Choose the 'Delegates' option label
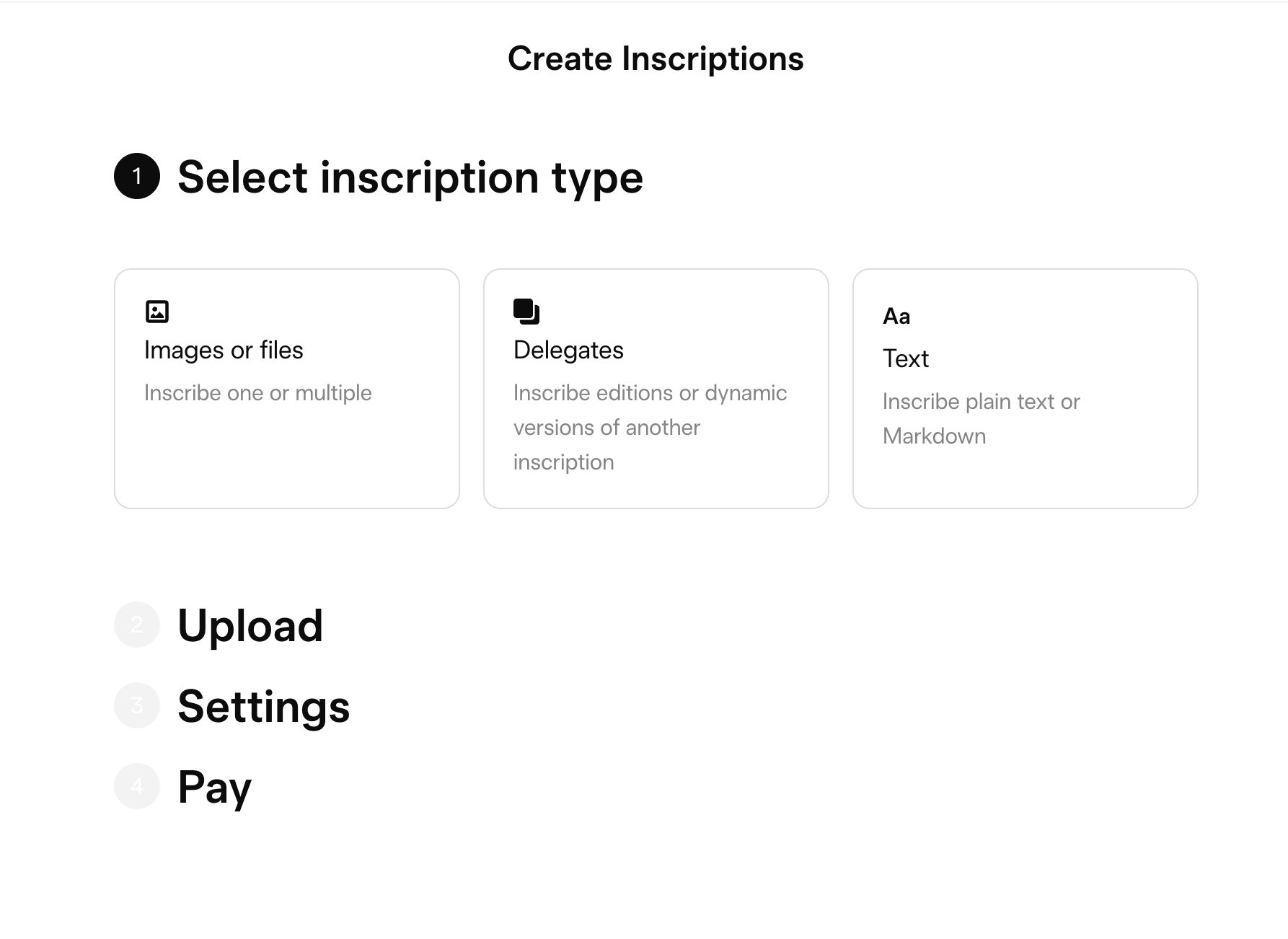1288x939 pixels. click(x=568, y=351)
